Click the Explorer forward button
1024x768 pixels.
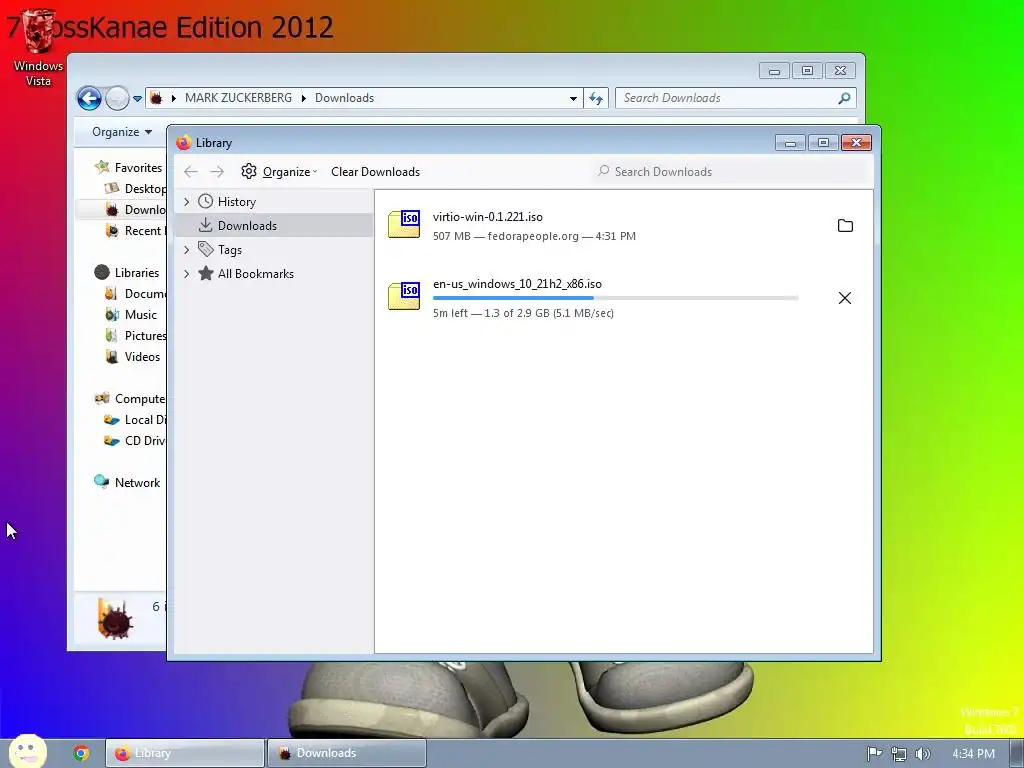[x=118, y=99]
